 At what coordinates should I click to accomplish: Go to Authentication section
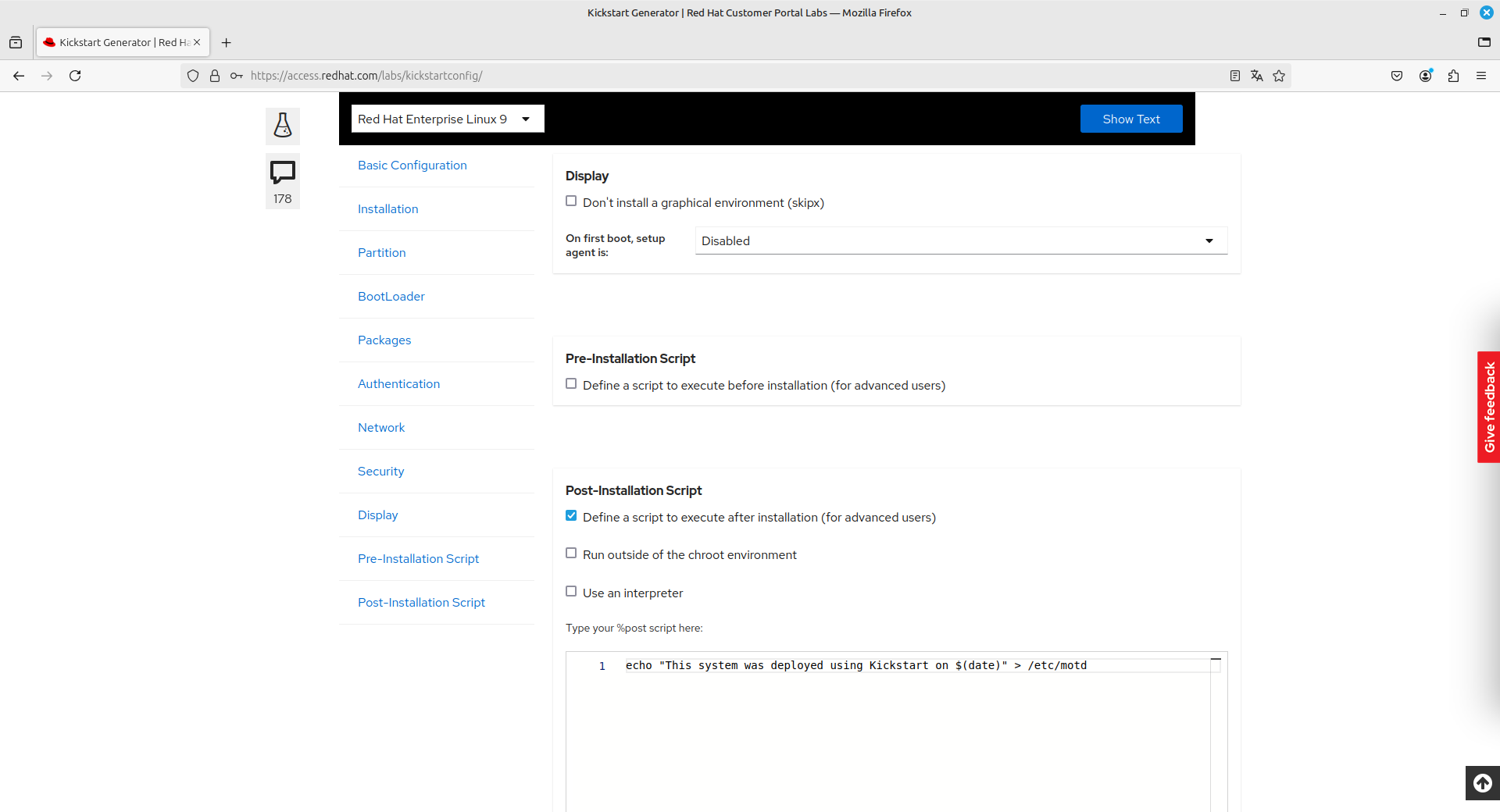tap(399, 384)
